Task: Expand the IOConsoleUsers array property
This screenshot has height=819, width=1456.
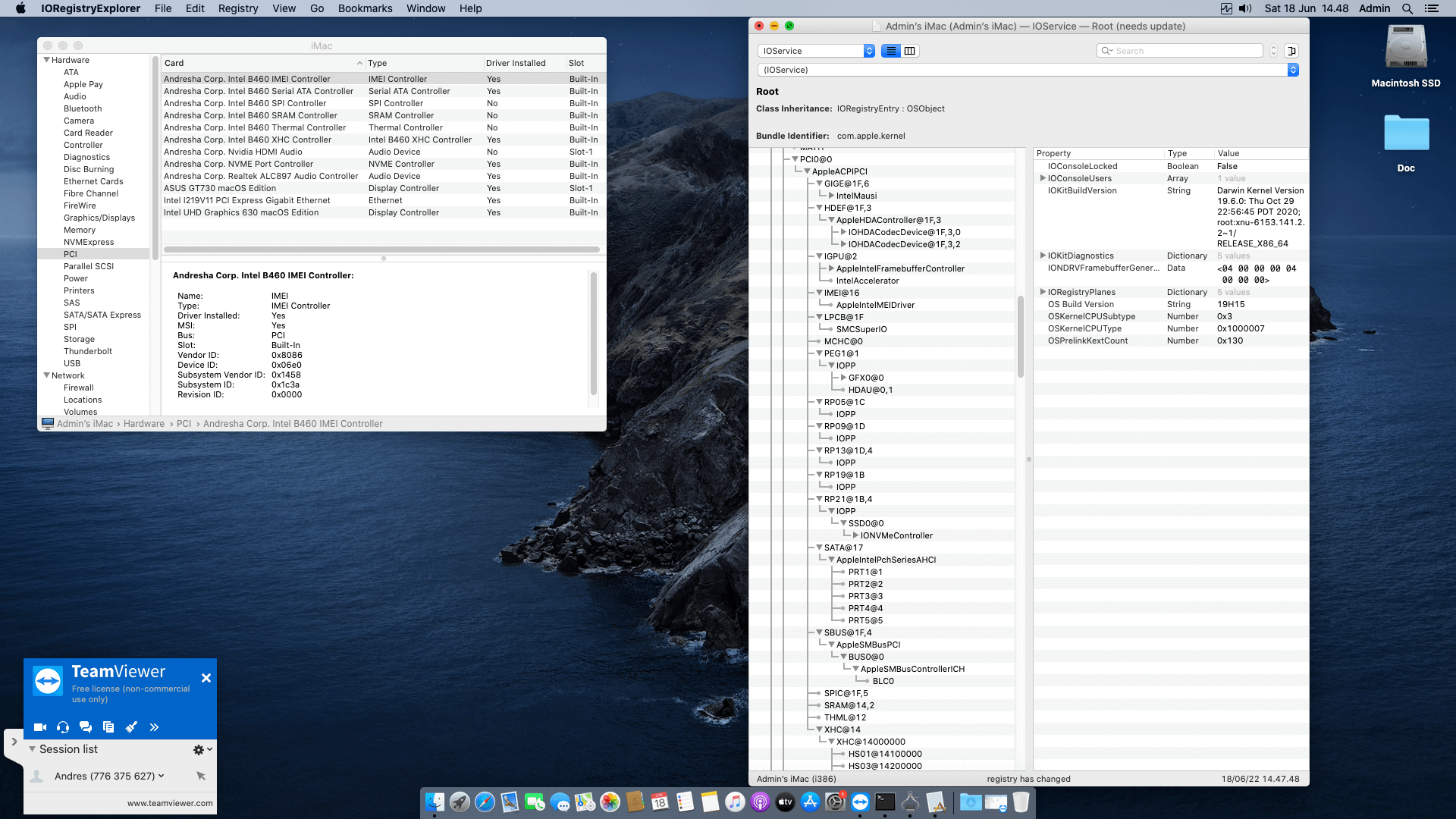Action: point(1044,178)
